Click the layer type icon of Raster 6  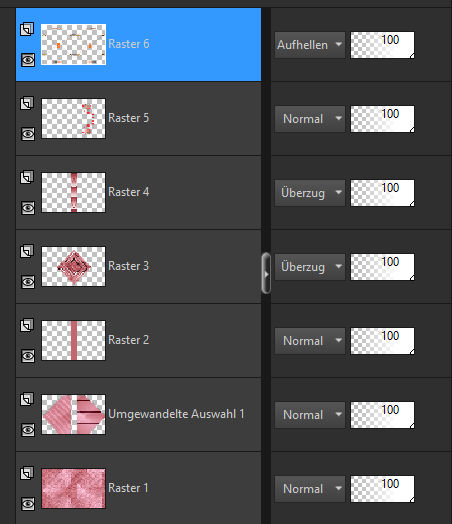tap(27, 29)
